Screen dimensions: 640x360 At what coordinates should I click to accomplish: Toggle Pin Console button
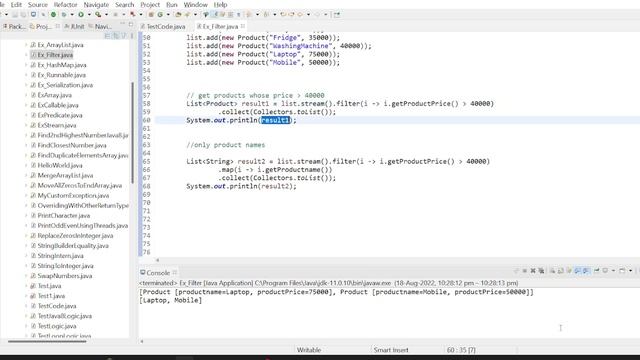(x=596, y=271)
